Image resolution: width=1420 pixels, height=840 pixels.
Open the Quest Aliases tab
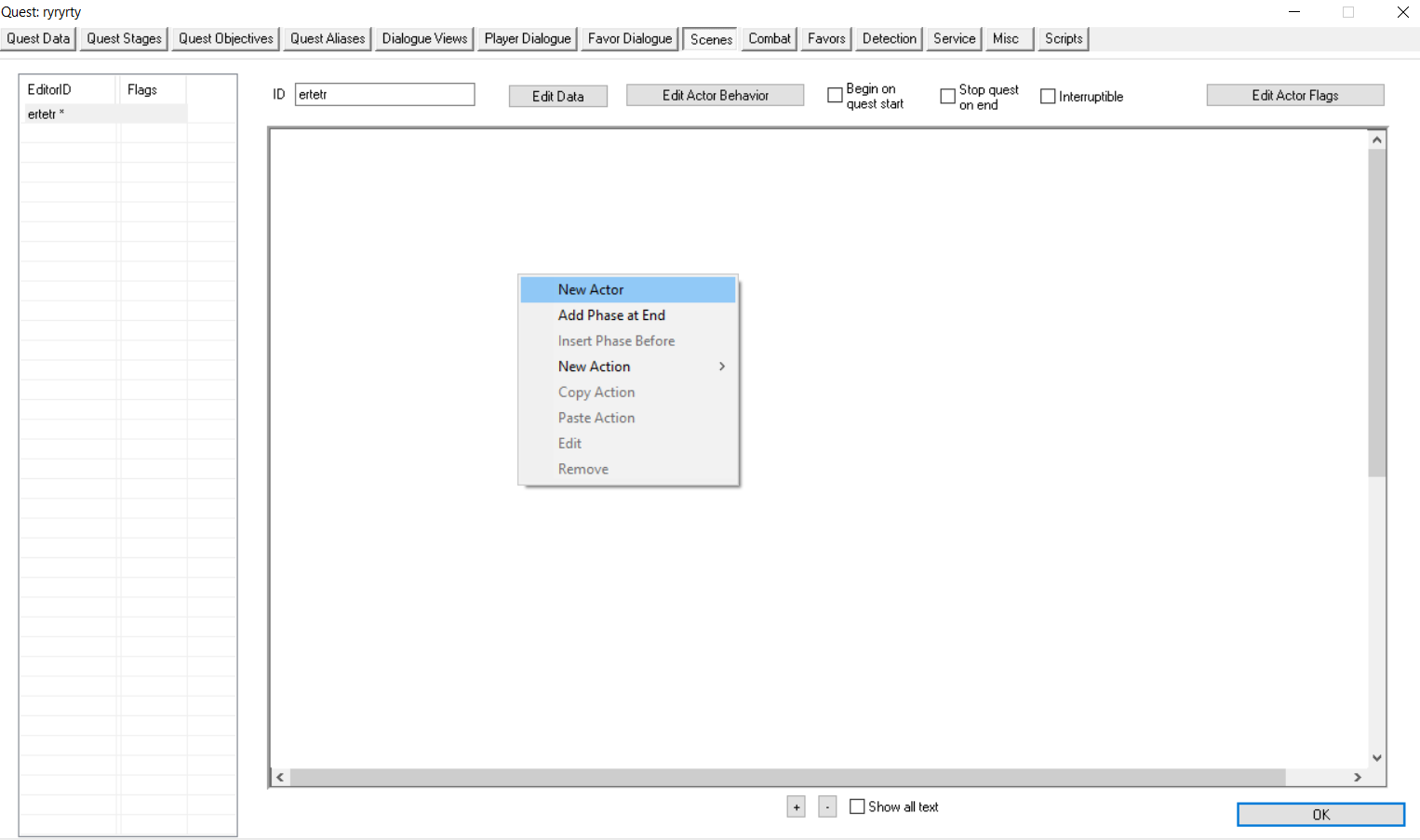[327, 38]
